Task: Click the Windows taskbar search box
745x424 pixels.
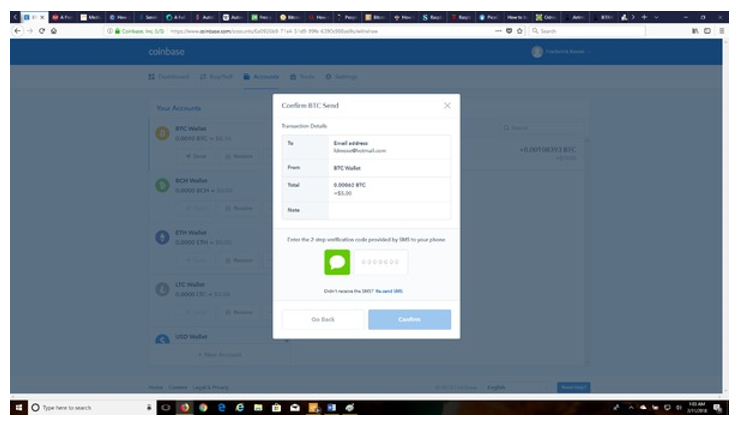Action: 80,408
